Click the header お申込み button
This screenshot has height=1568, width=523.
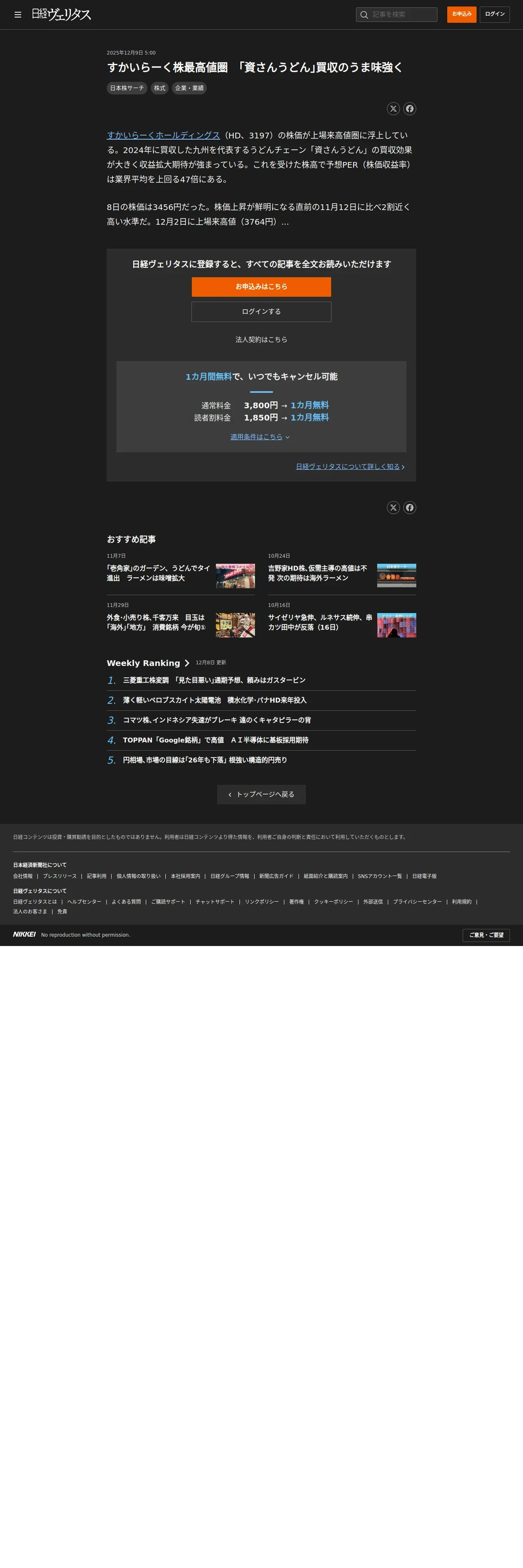(461, 15)
